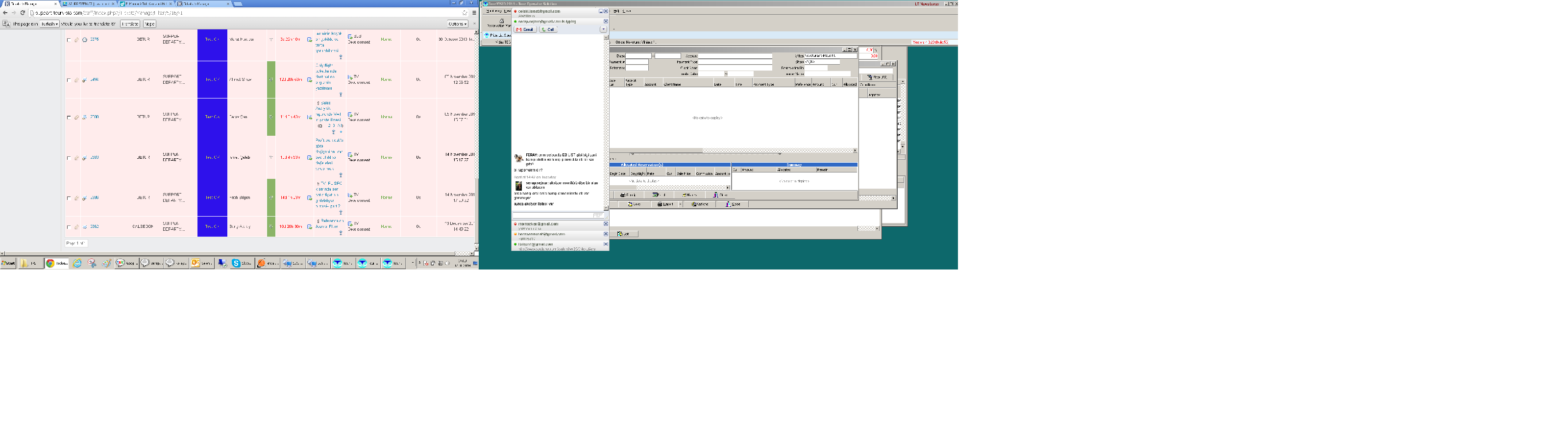
Task: Click the bookmark star in address bar
Action: [465, 13]
